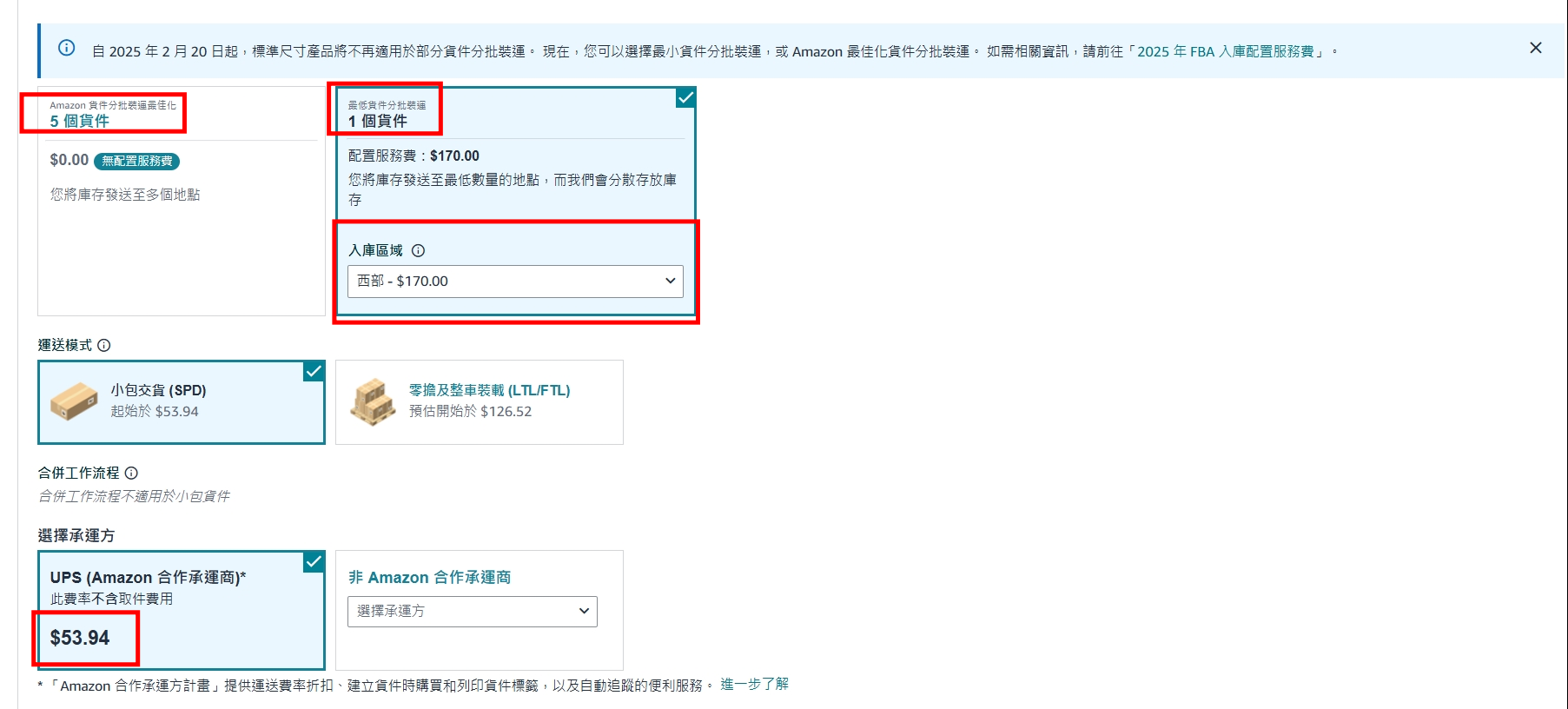Screen dimensions: 1568x709
Task: Click the info icon beside 合併工作流程
Action: click(x=131, y=473)
